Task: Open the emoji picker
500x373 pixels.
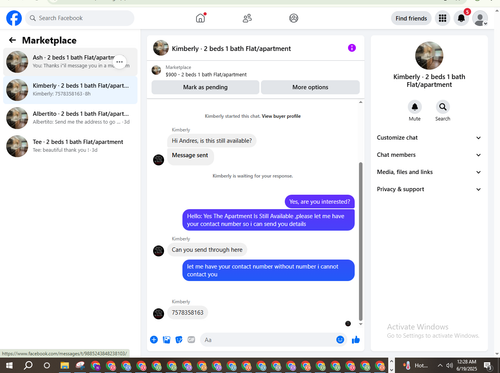Action: pos(340,340)
